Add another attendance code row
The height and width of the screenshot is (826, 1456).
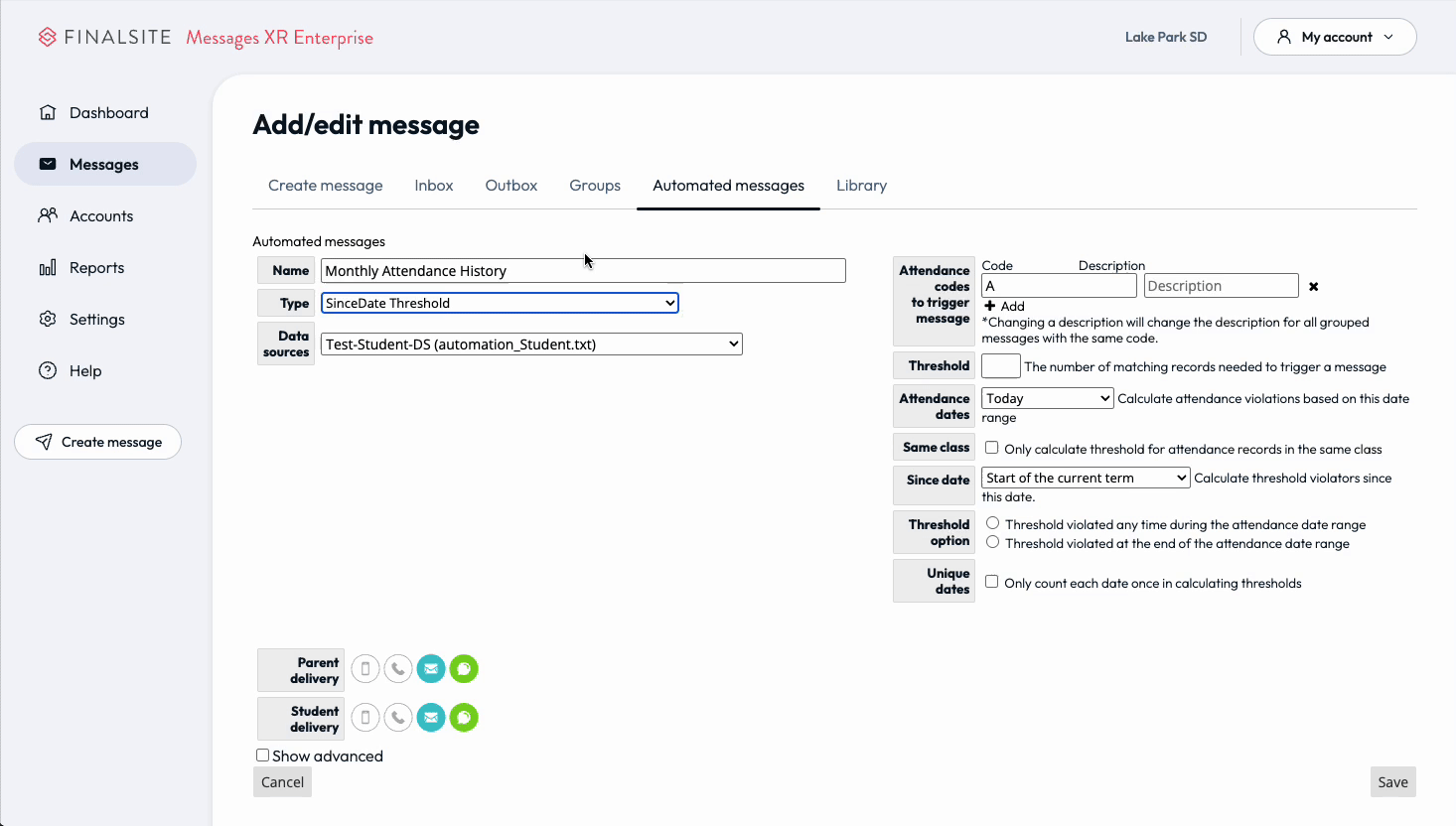(x=1003, y=306)
